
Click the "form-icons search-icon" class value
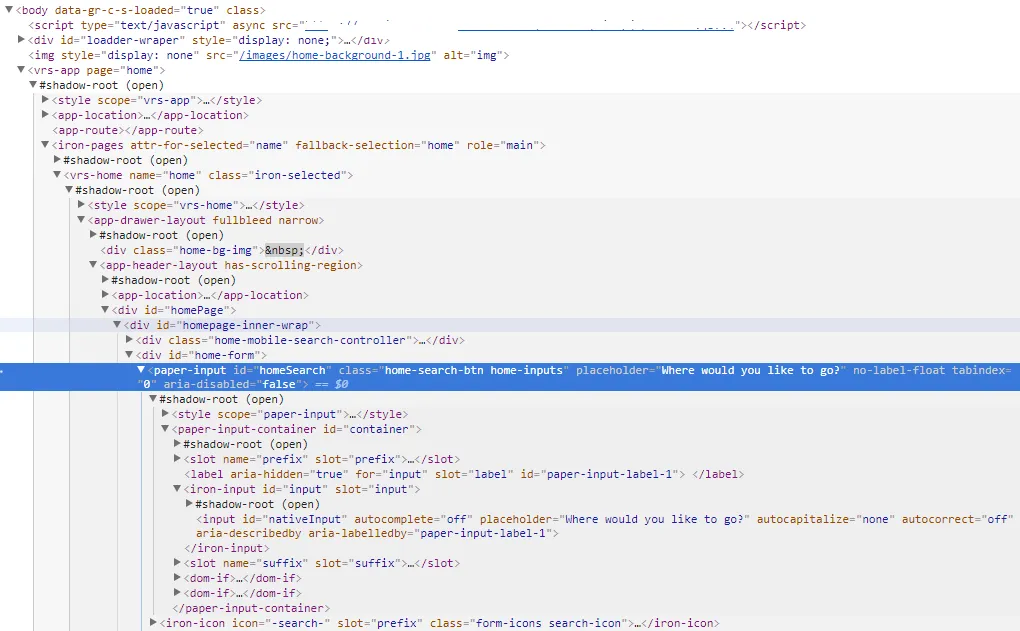(548, 623)
